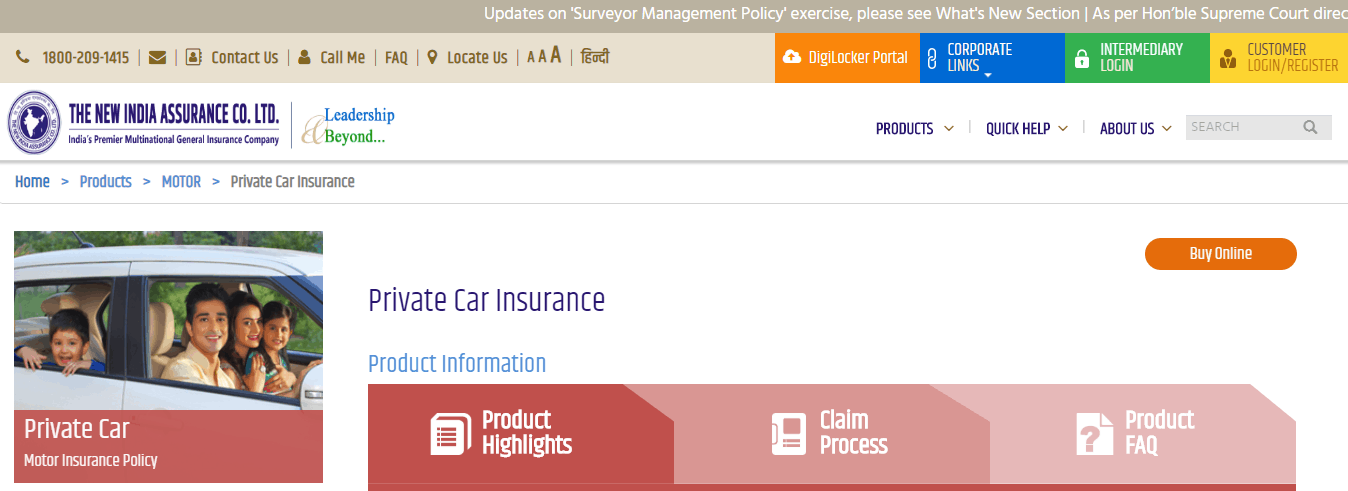This screenshot has height=491, width=1348.
Task: Click the Private Car Insurance breadcrumb text
Action: pyautogui.click(x=293, y=181)
